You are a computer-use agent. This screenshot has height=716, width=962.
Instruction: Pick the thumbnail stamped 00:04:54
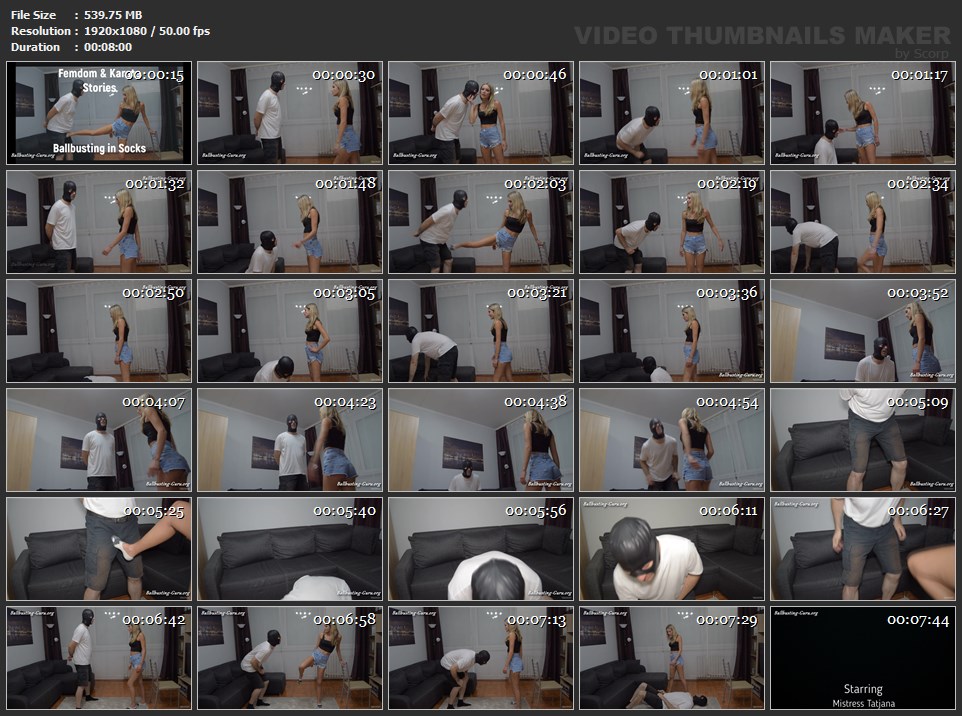(672, 440)
